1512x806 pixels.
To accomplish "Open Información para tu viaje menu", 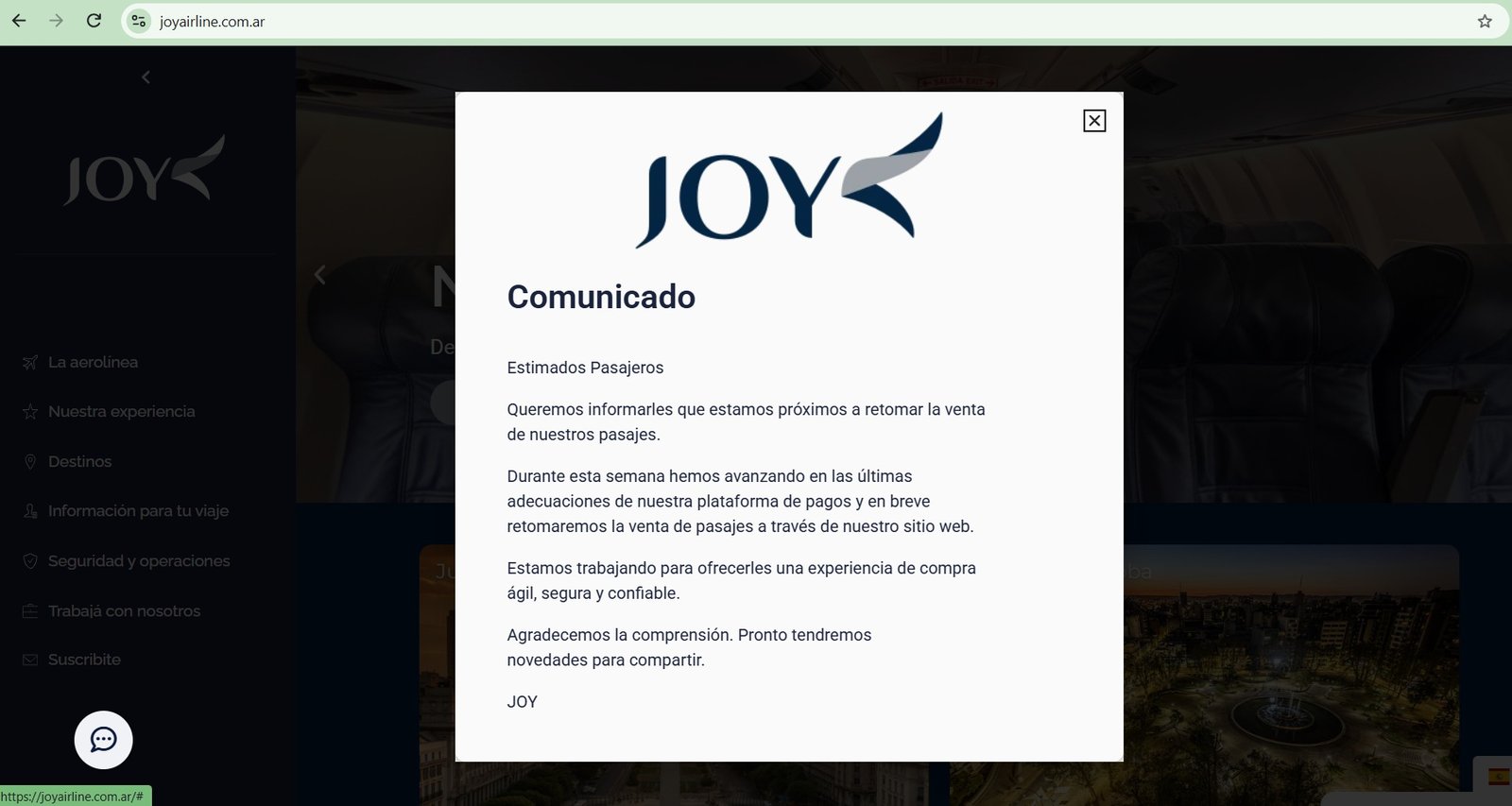I will (138, 511).
